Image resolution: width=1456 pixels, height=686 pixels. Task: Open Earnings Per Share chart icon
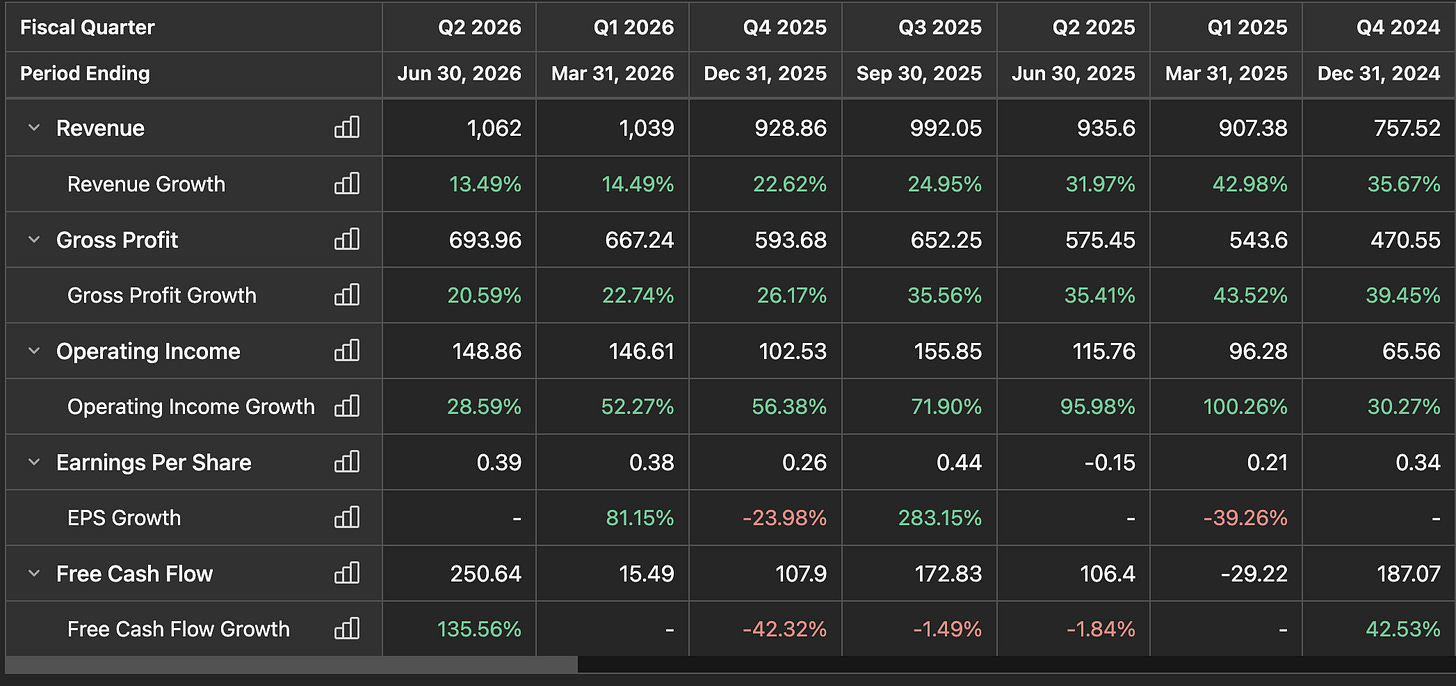pyautogui.click(x=347, y=462)
